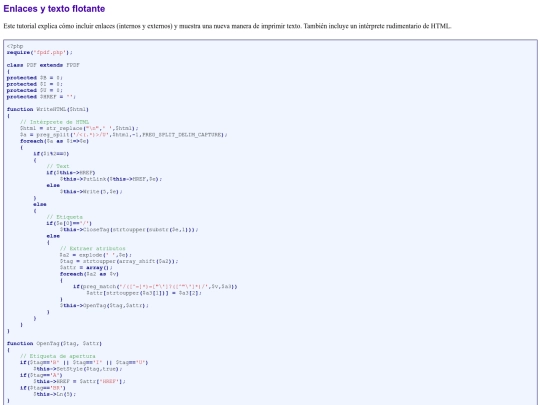Click the intro paragraph starting 'Este tutorial explica'

[227, 26]
